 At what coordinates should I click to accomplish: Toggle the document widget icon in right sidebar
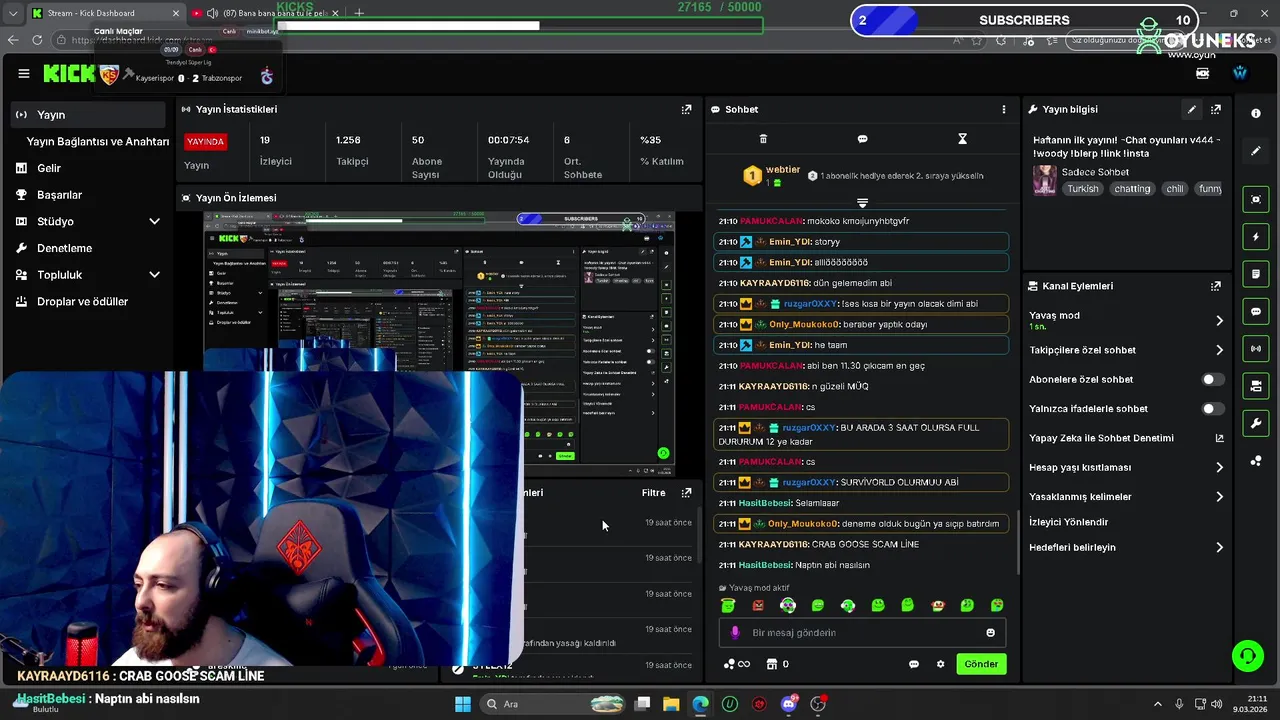tap(1256, 274)
